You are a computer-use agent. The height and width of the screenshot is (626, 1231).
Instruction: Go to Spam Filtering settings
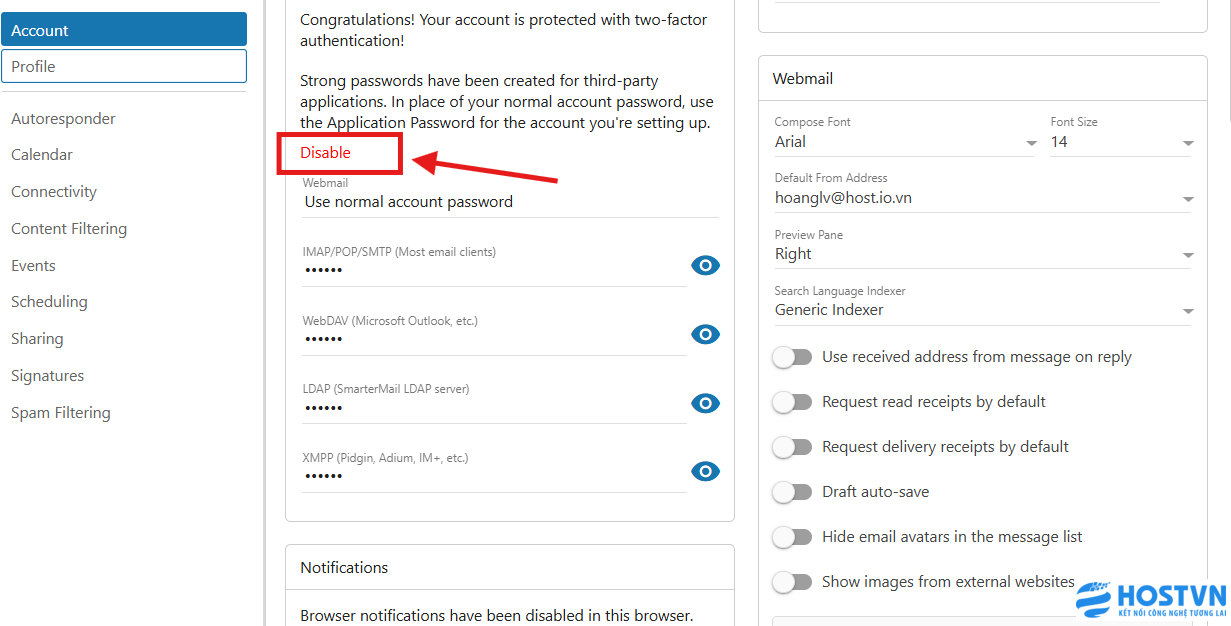click(x=61, y=413)
